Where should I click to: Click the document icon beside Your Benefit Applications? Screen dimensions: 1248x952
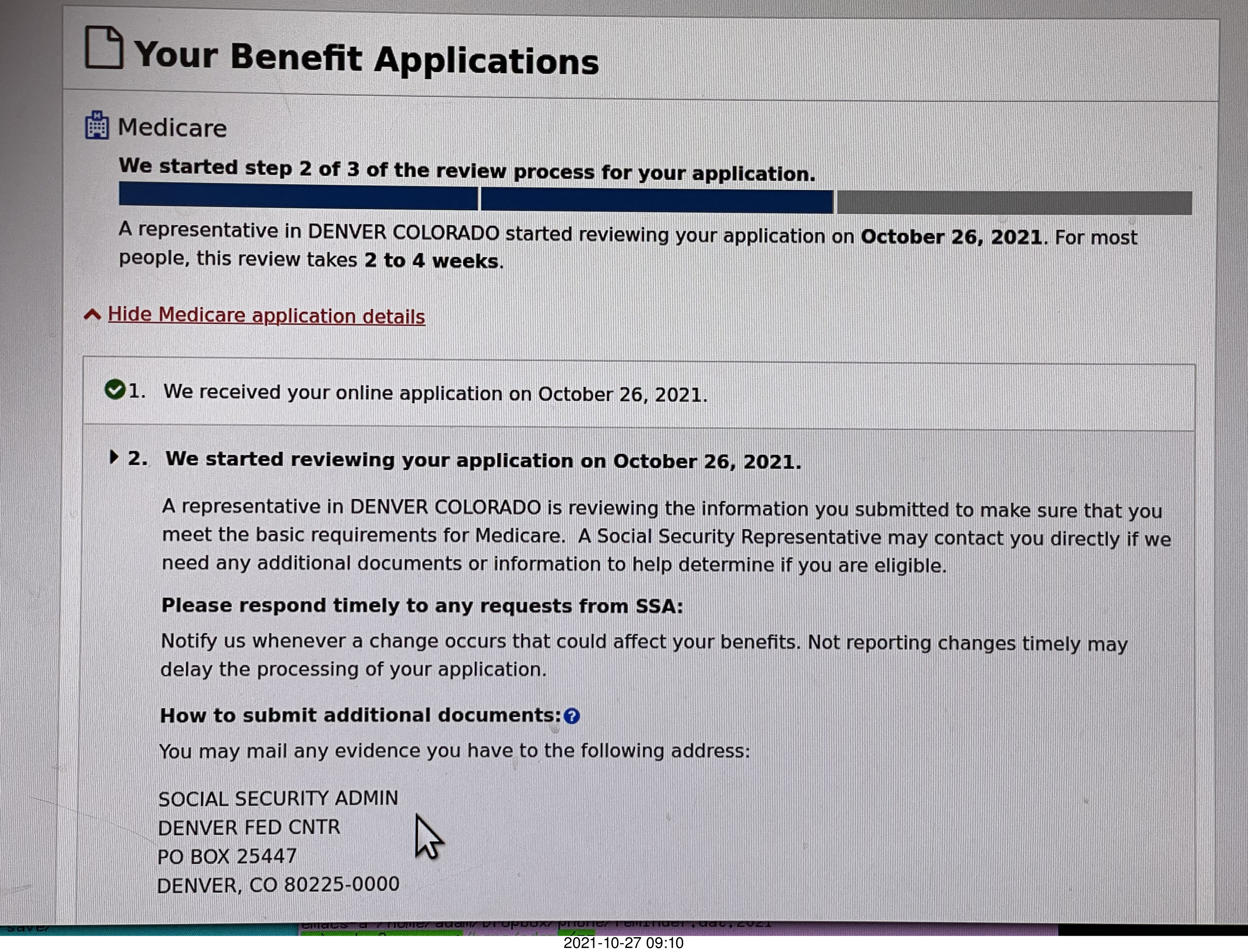click(104, 48)
